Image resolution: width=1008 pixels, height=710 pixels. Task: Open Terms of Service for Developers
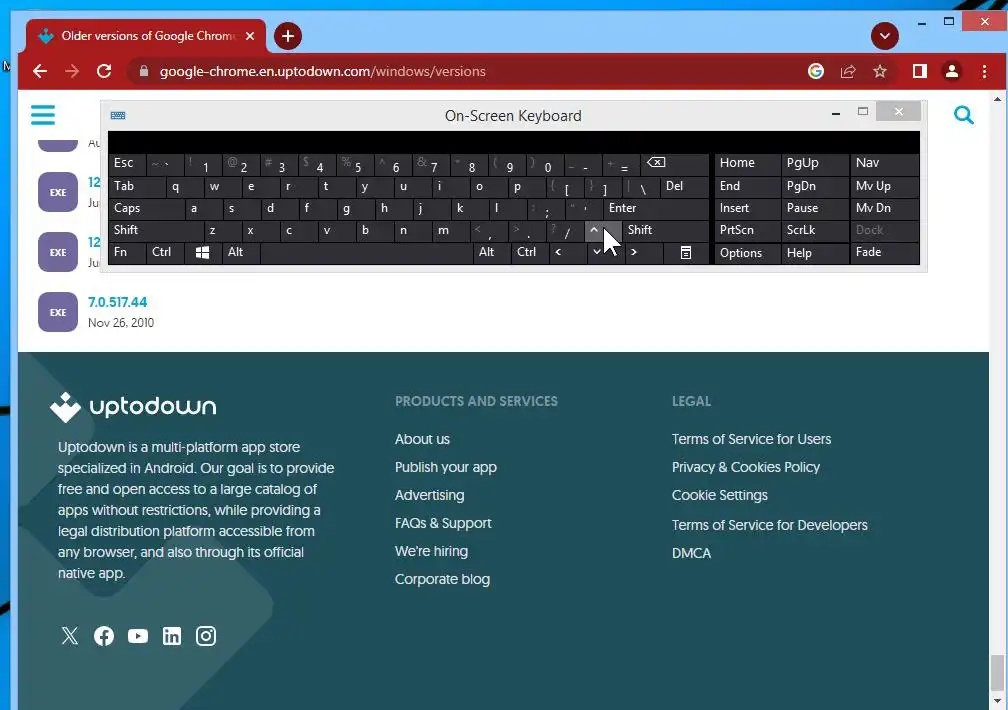[x=770, y=525]
